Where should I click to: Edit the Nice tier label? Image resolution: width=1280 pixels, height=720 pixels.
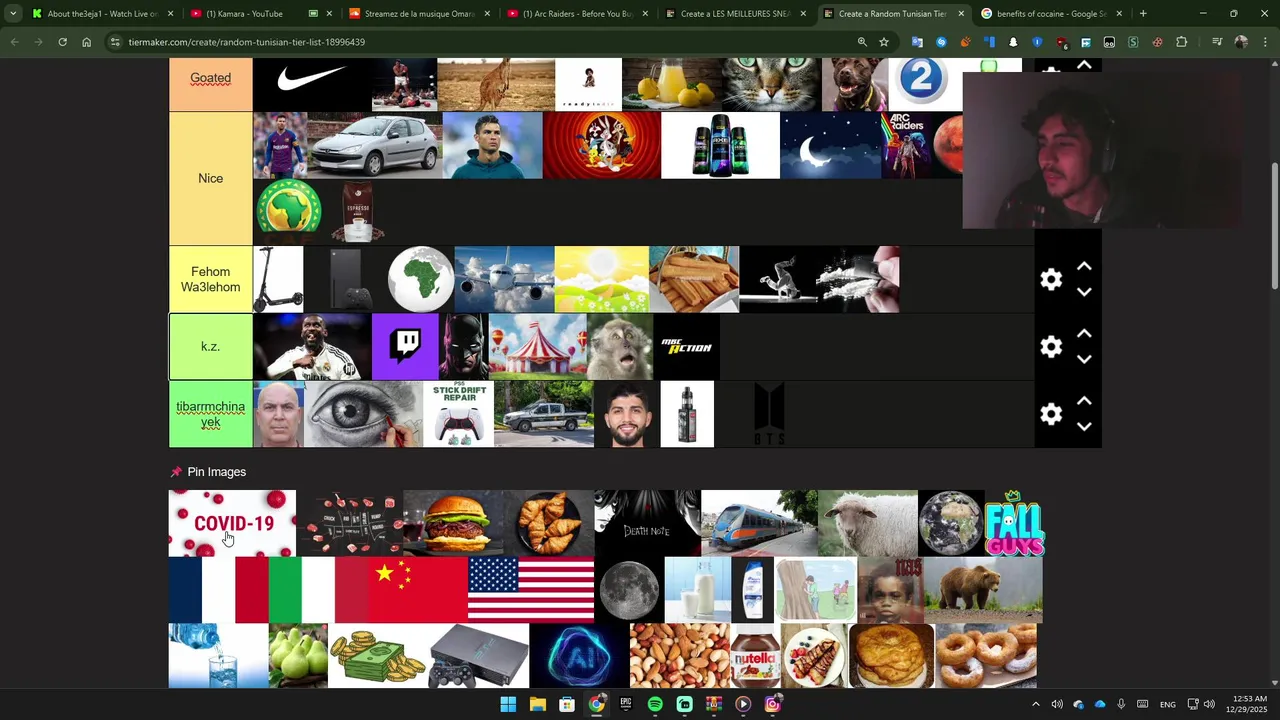pyautogui.click(x=210, y=178)
